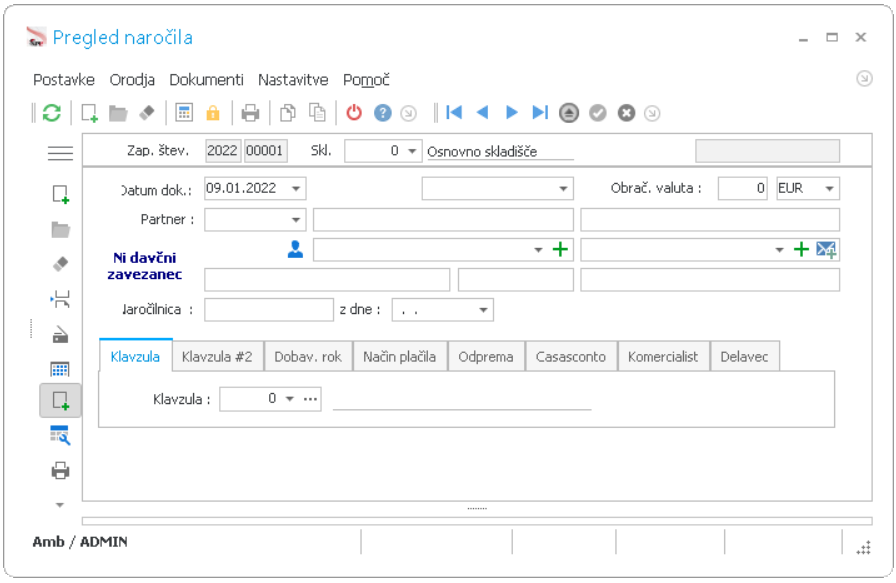Click the dark round eject-style icon
Viewport: 896px width, 583px height.
coord(569,113)
